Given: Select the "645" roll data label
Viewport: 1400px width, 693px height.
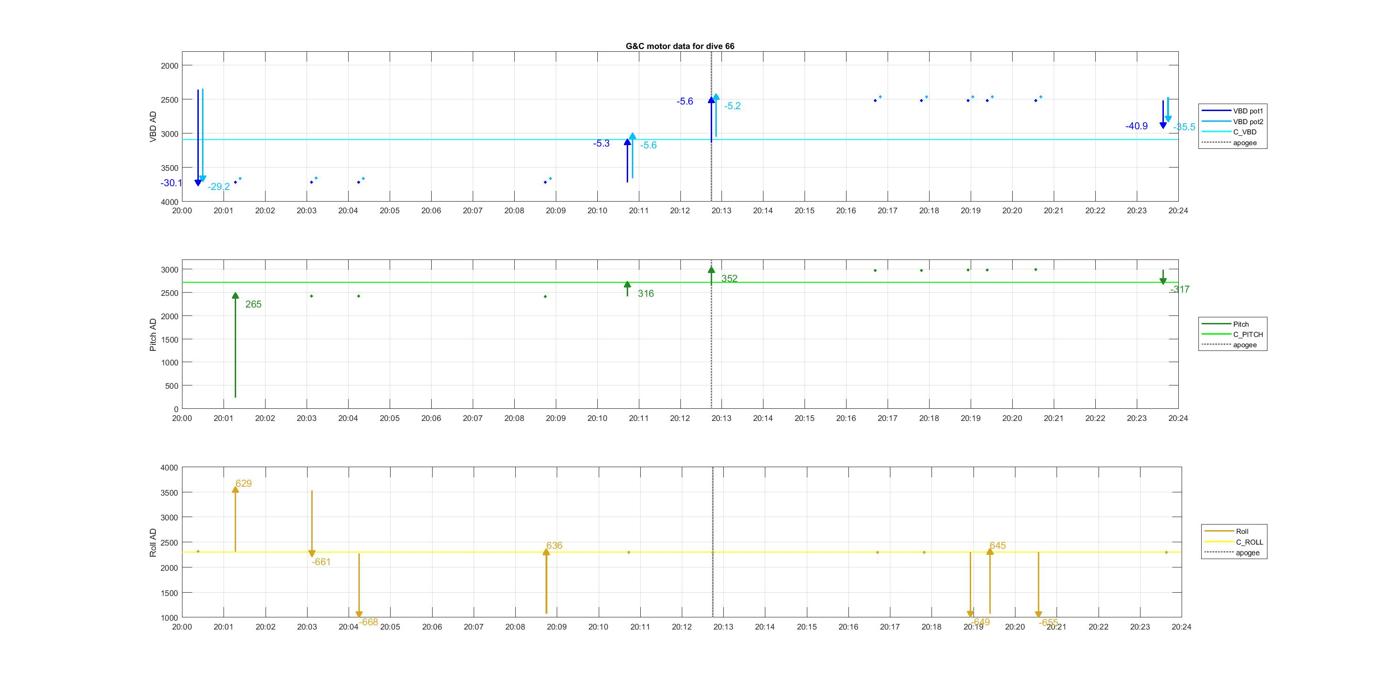Looking at the screenshot, I should (997, 546).
